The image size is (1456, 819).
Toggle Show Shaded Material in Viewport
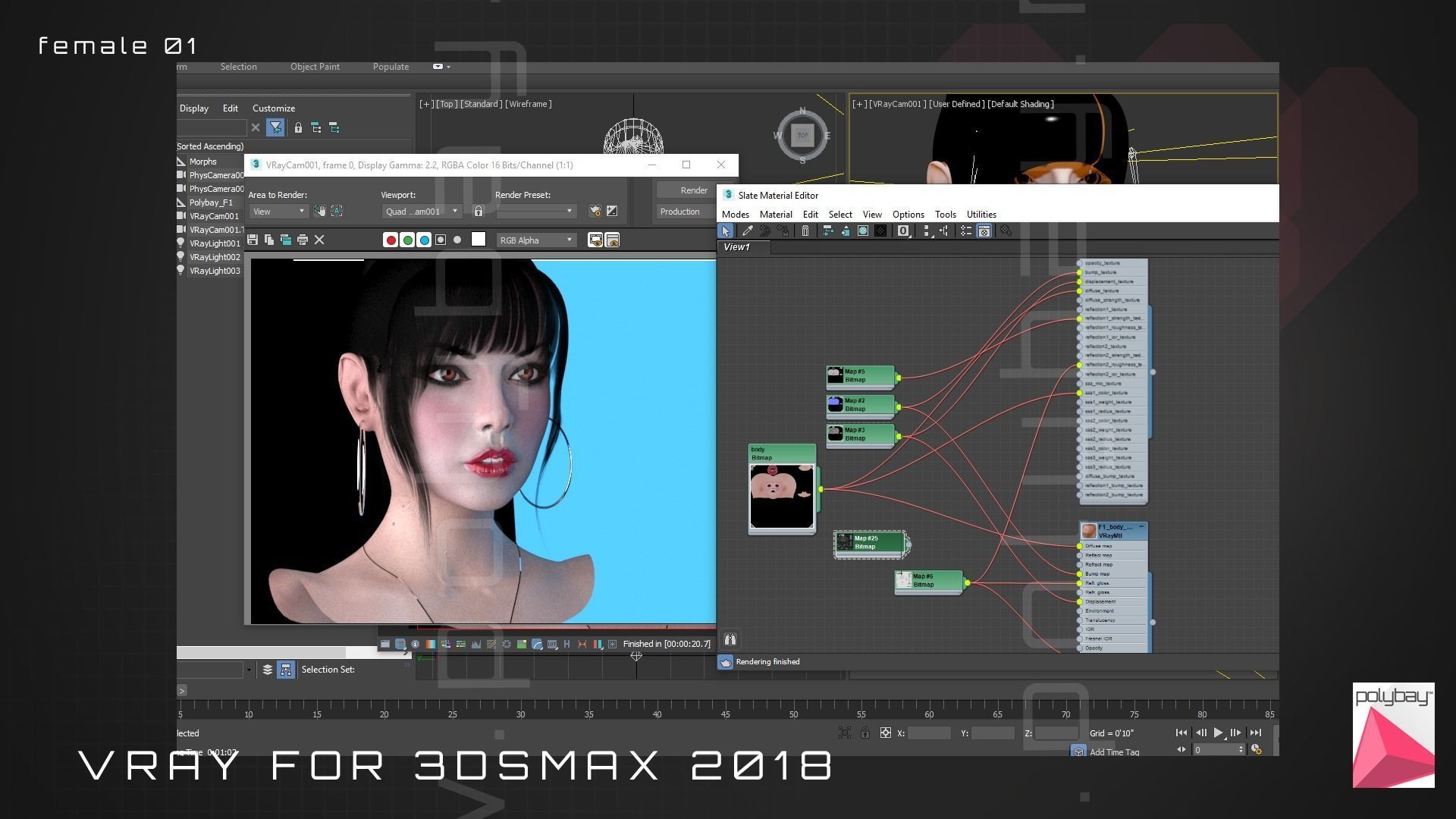click(x=863, y=231)
